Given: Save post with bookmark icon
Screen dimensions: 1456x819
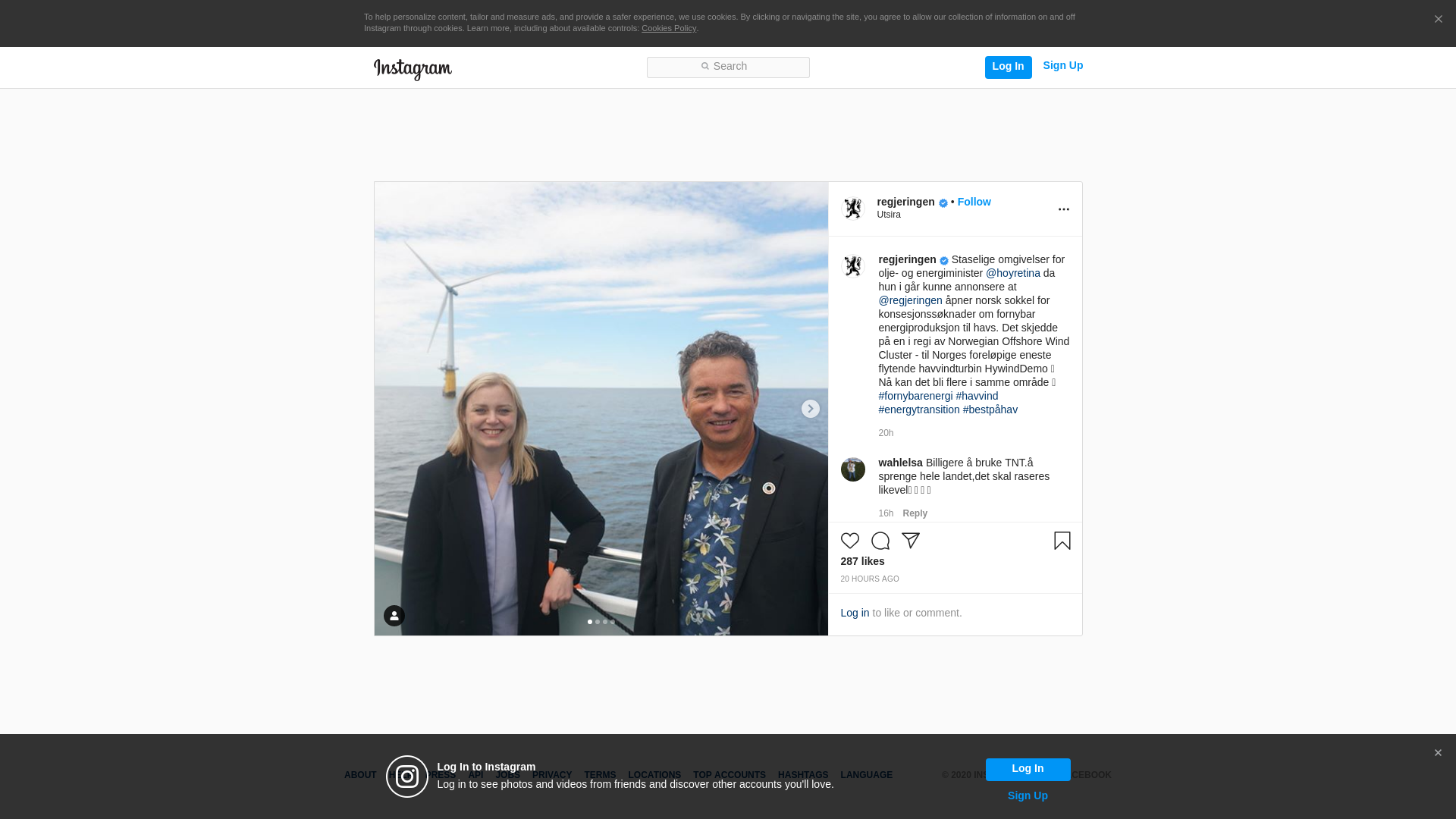Looking at the screenshot, I should [x=1062, y=541].
